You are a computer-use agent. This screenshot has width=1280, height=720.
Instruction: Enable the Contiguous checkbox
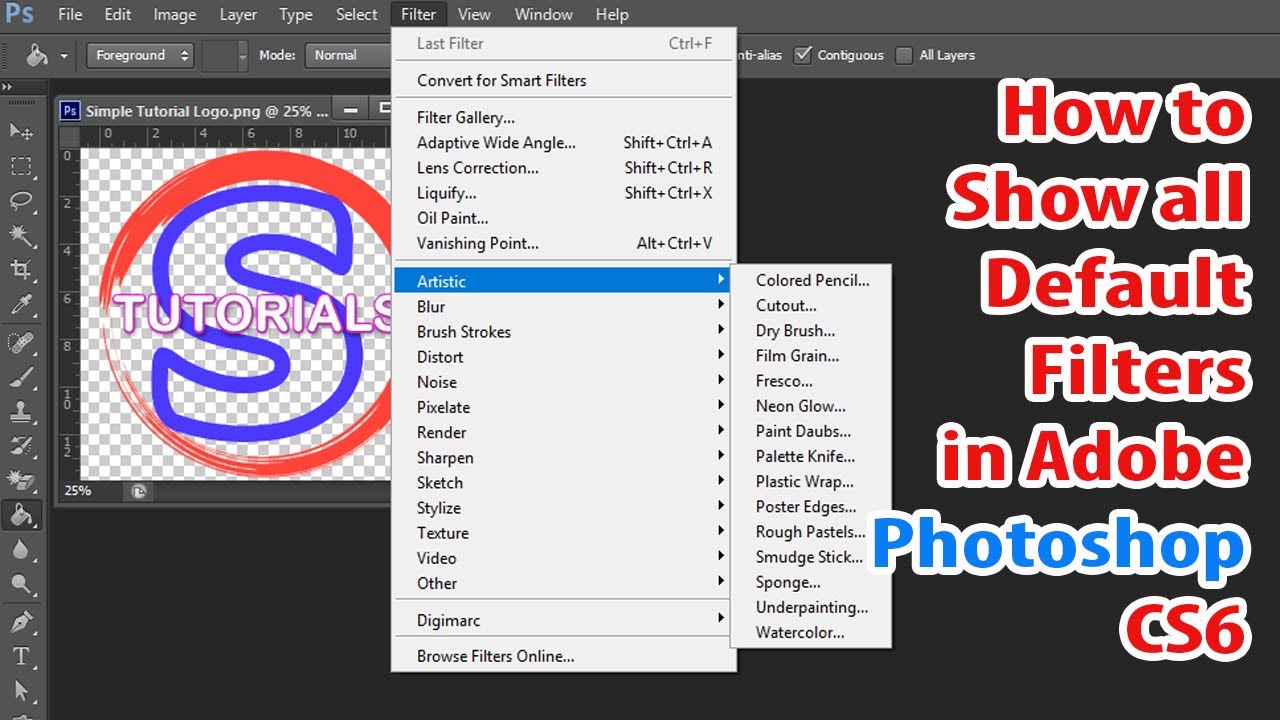point(802,55)
